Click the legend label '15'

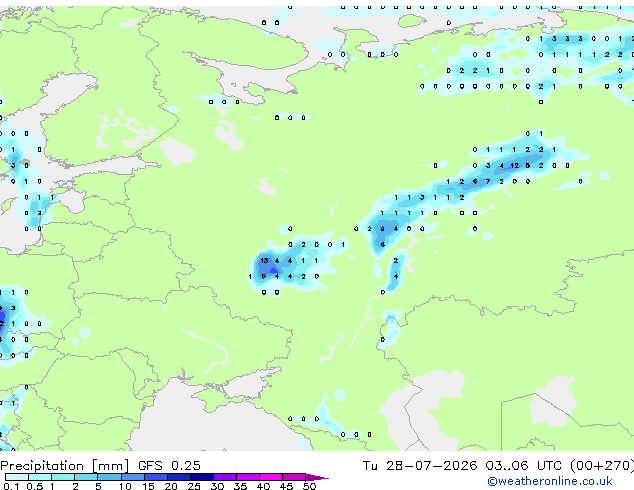pos(148,486)
